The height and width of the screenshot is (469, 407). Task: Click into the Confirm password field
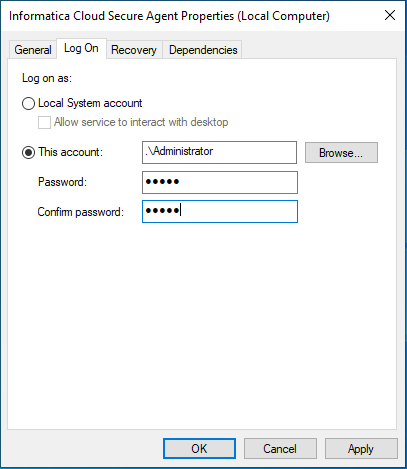220,211
